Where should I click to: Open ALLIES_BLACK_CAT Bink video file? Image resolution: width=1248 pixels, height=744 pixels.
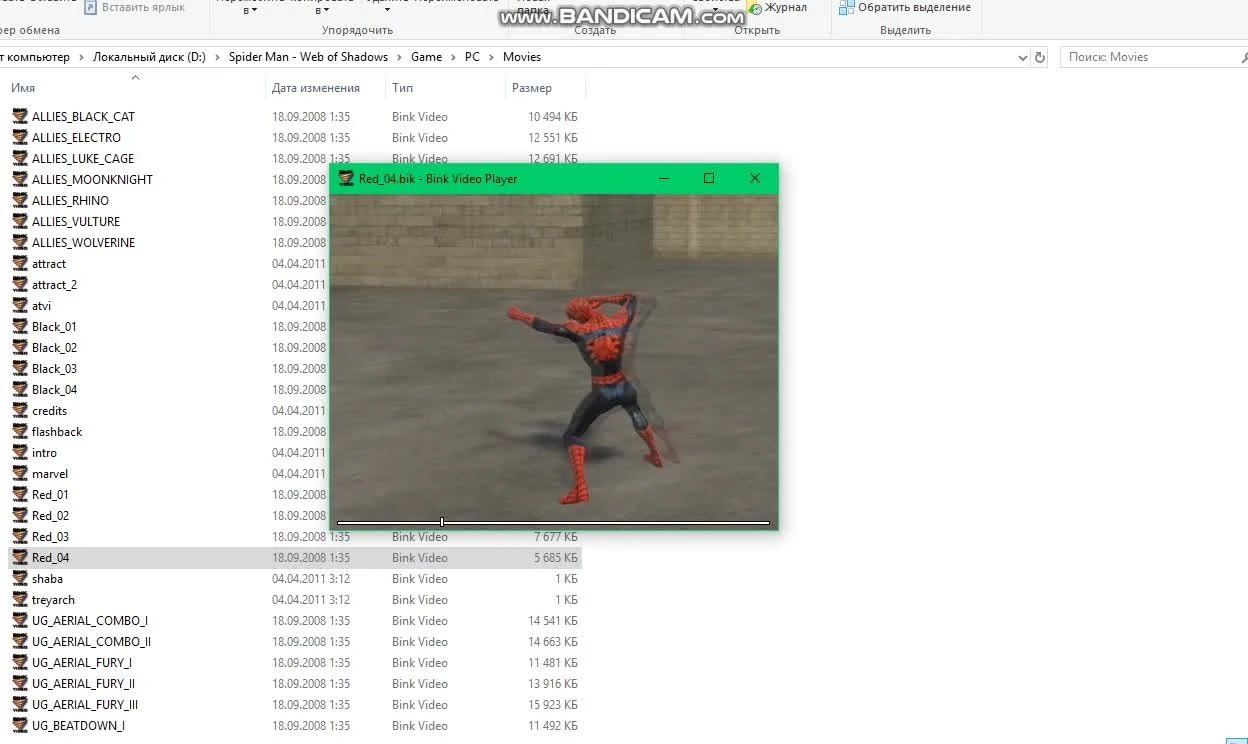click(x=20, y=116)
